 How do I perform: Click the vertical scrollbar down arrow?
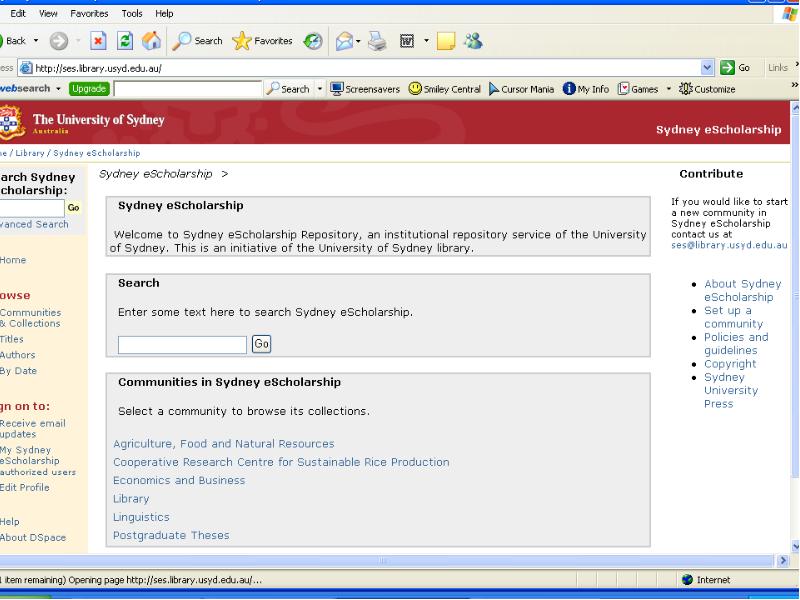795,546
